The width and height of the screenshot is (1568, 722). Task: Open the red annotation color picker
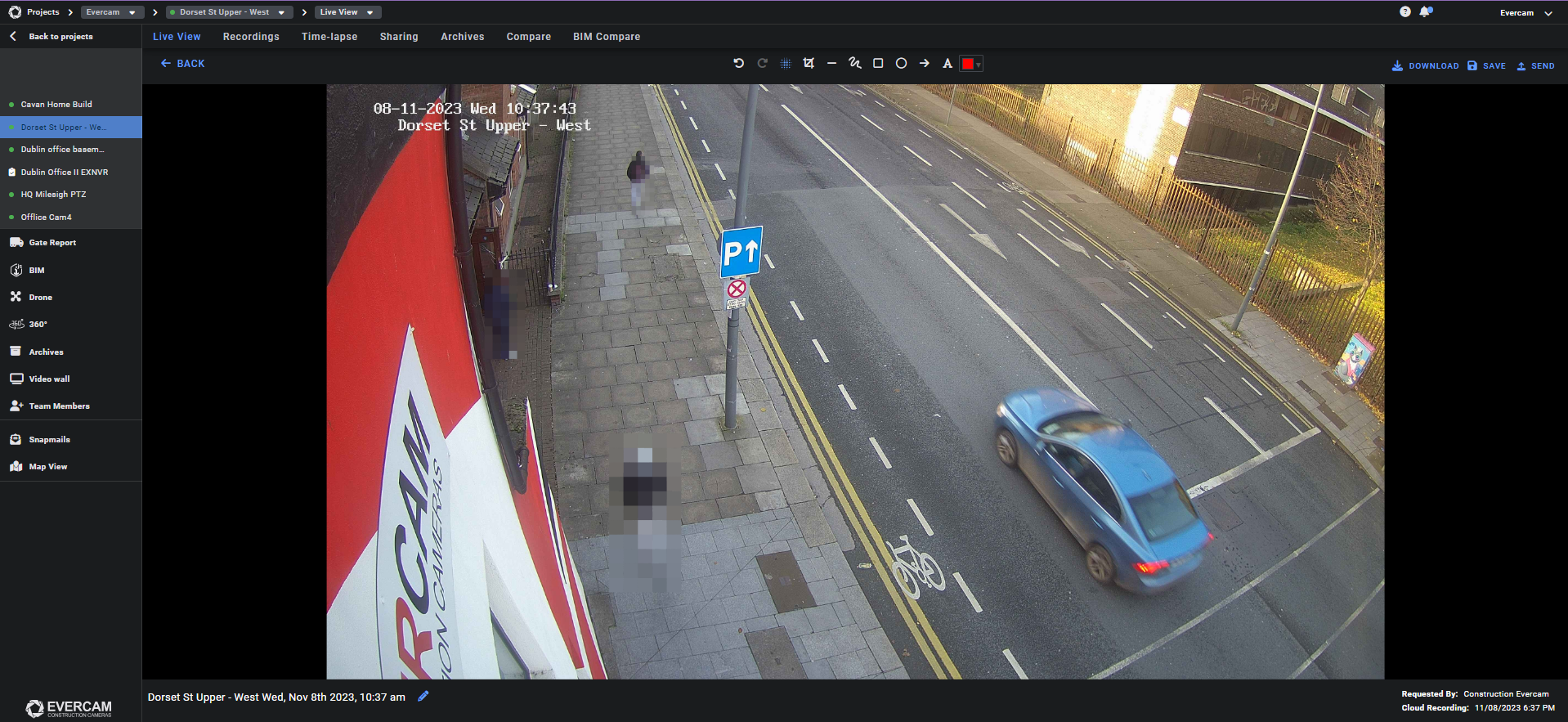tap(970, 64)
